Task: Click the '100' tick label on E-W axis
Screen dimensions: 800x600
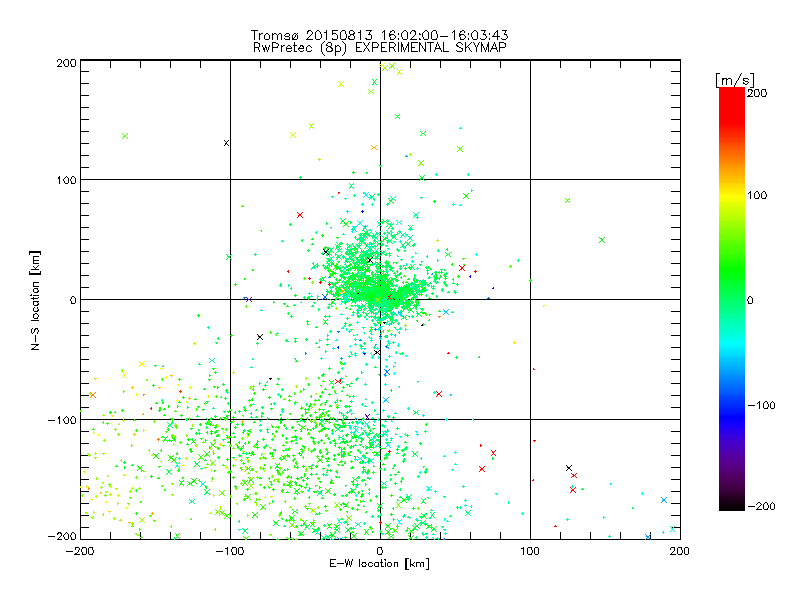Action: pos(530,551)
